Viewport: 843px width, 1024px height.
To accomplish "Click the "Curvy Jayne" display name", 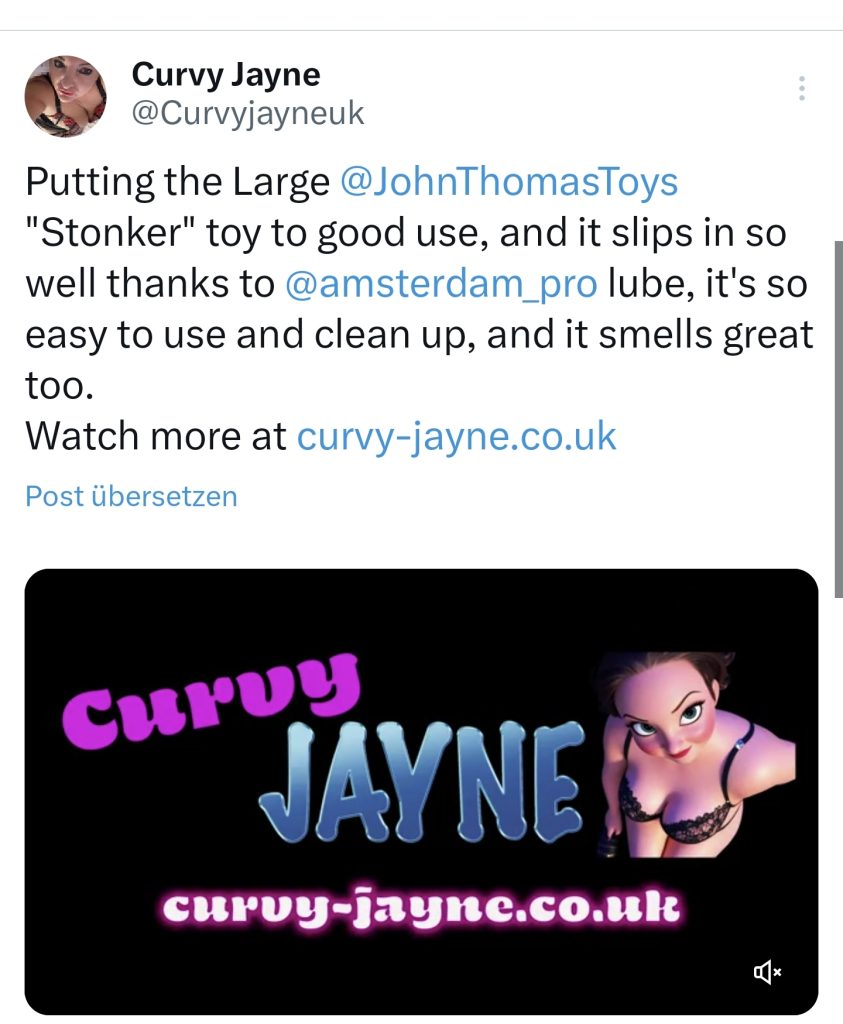I will click(226, 74).
